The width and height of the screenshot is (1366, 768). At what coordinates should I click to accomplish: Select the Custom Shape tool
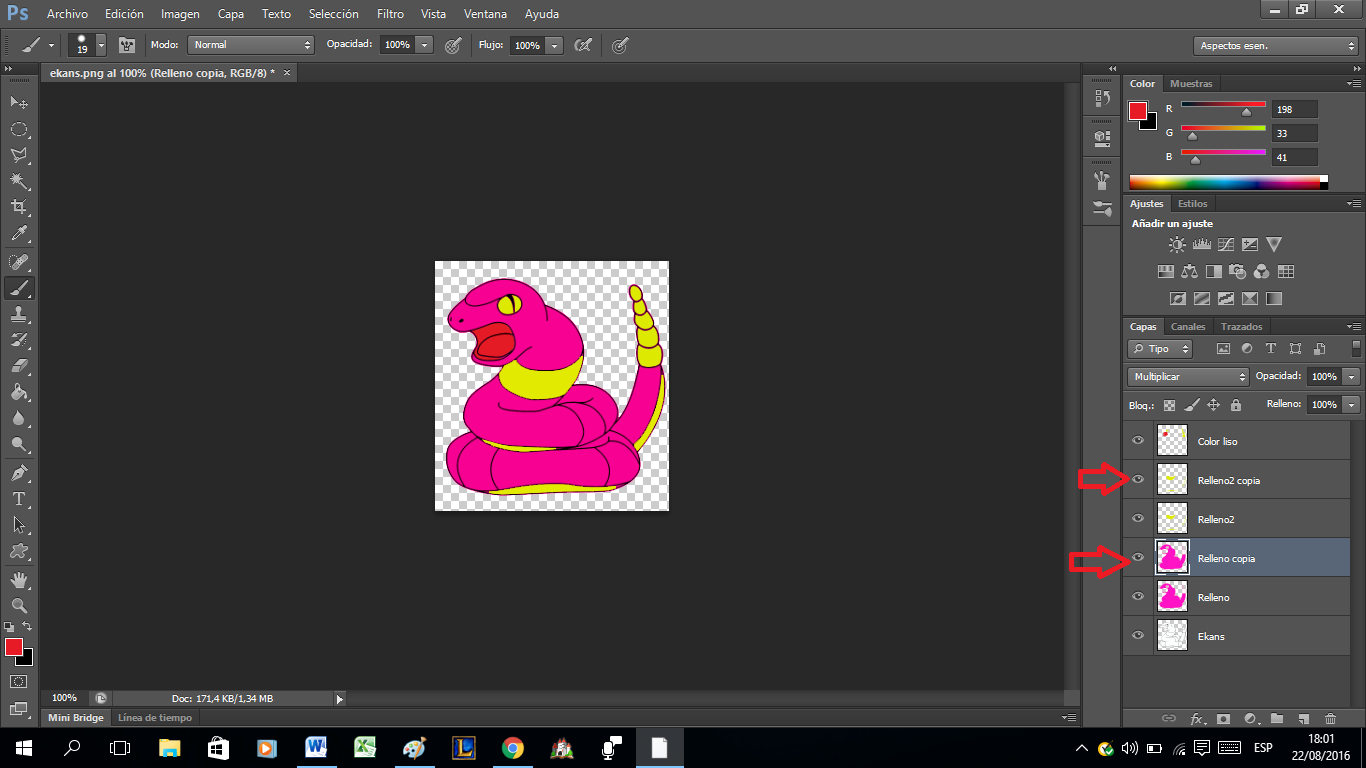[19, 550]
